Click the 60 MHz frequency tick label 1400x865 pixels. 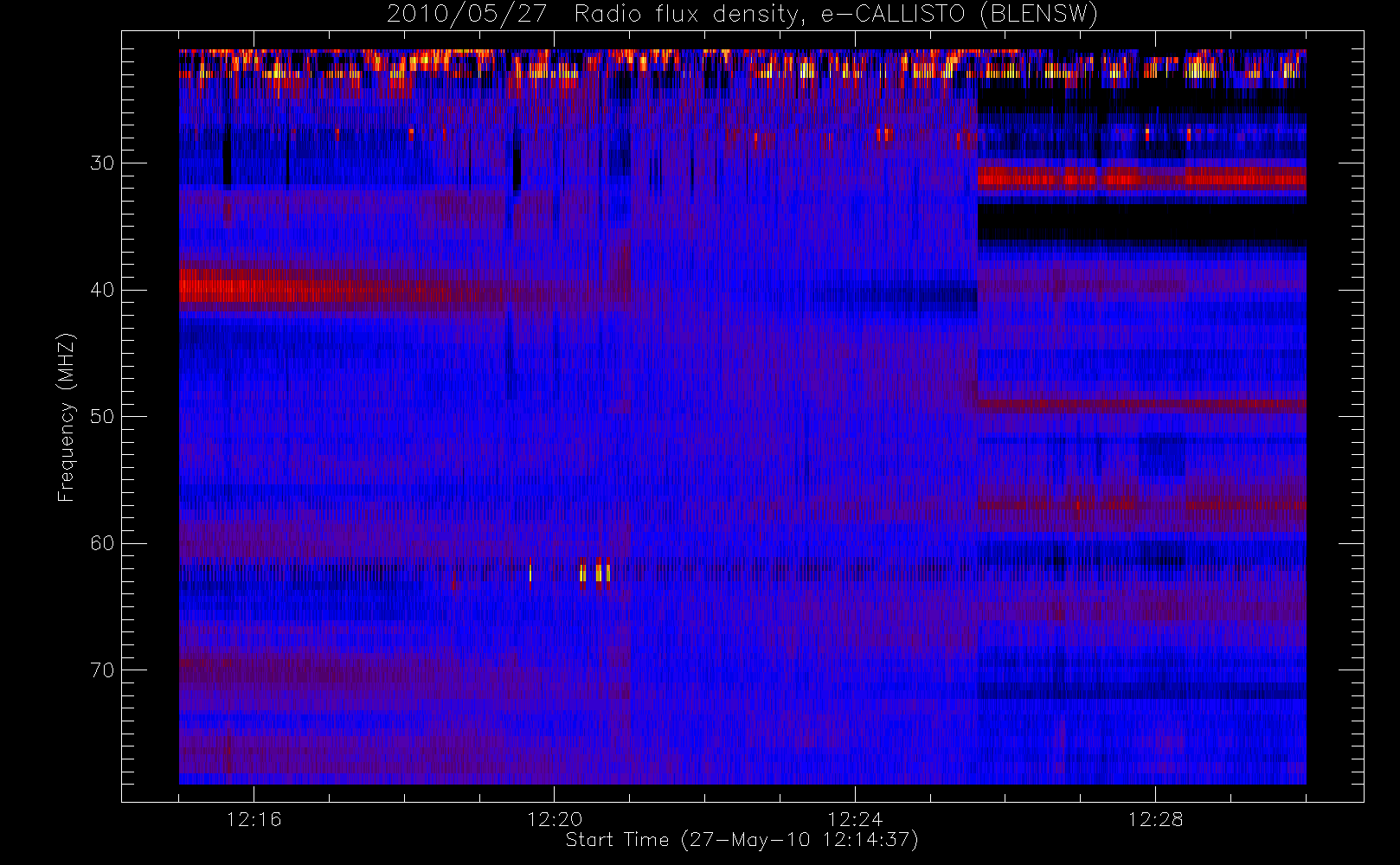click(x=102, y=543)
